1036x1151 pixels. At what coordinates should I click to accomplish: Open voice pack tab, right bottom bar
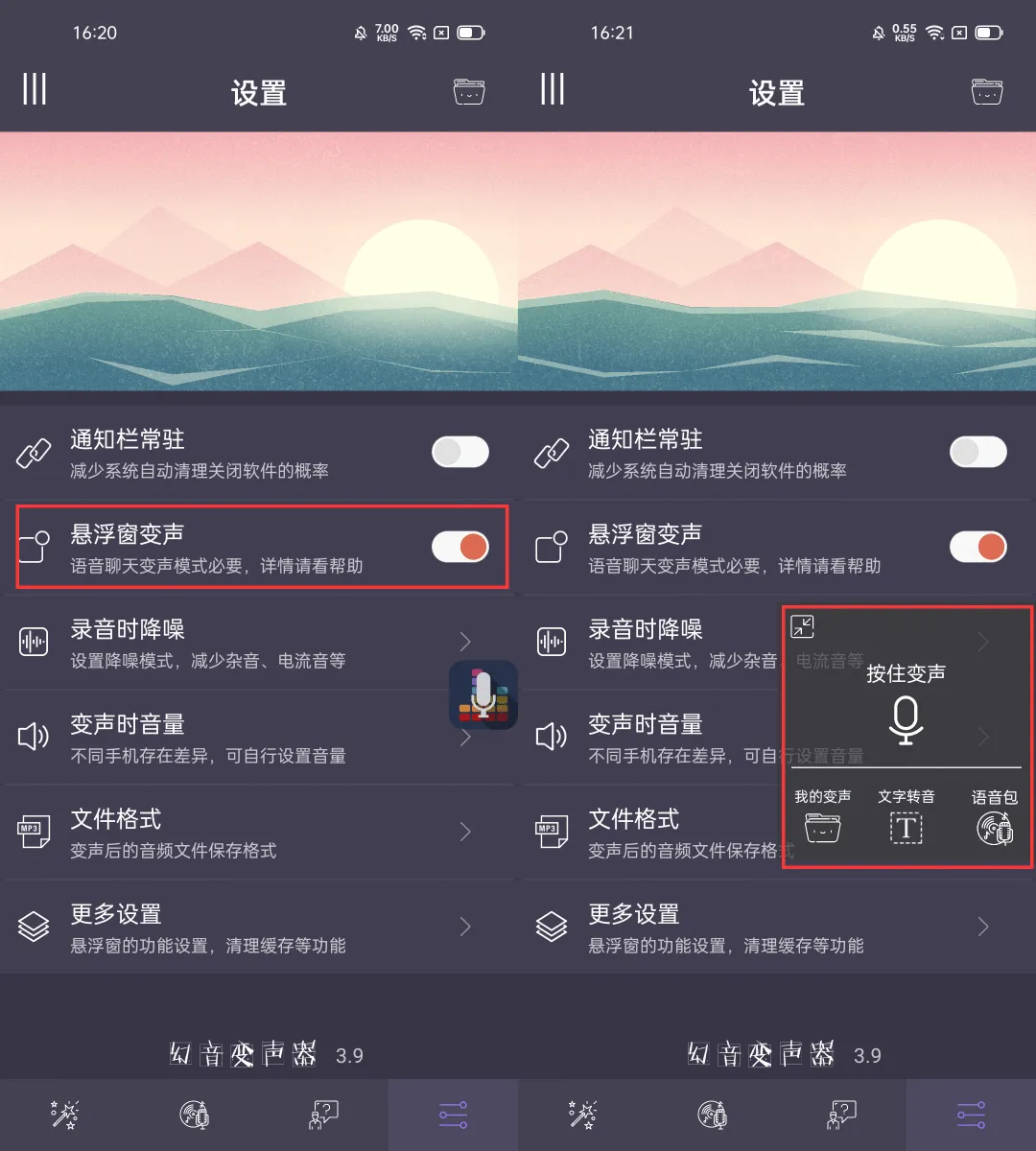712,1115
